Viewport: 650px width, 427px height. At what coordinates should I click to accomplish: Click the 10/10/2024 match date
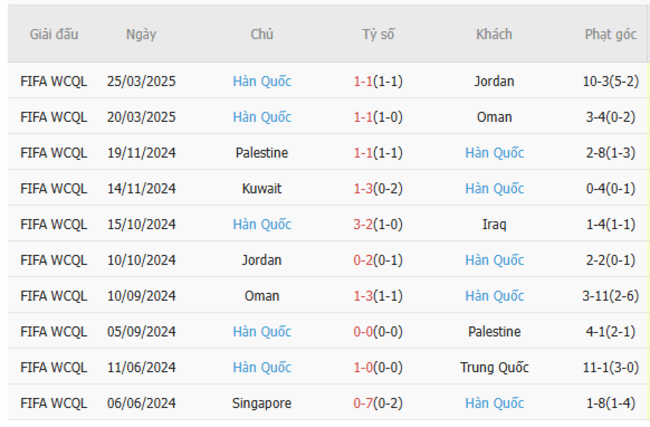click(x=141, y=260)
